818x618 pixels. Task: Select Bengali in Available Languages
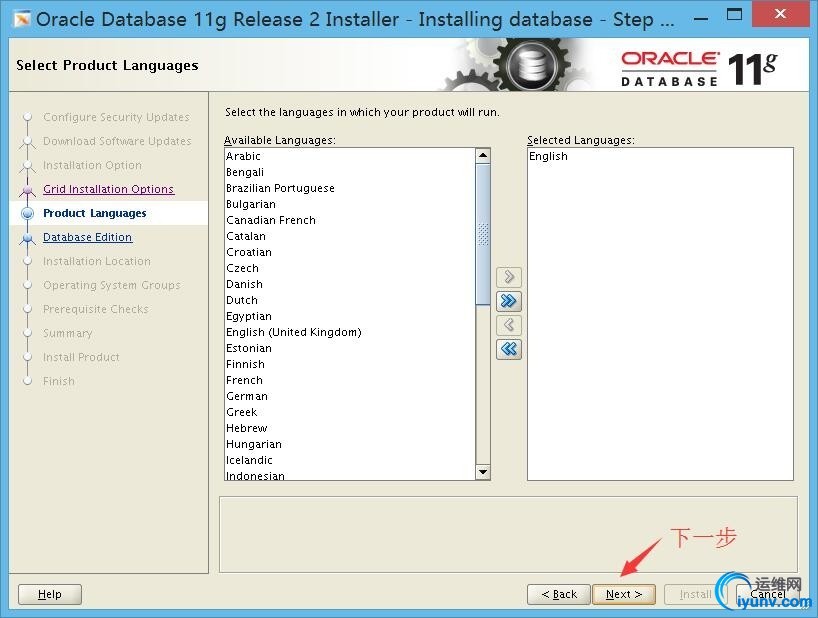[350, 172]
